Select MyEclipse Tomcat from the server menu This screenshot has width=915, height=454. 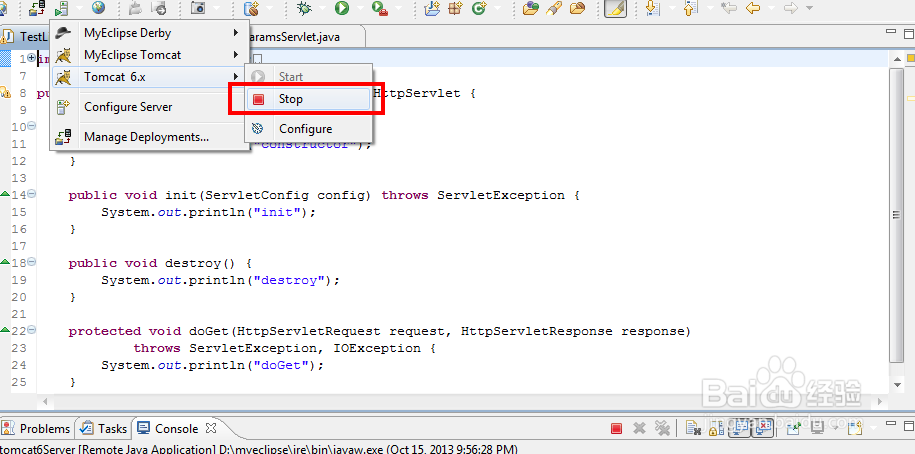(x=149, y=55)
